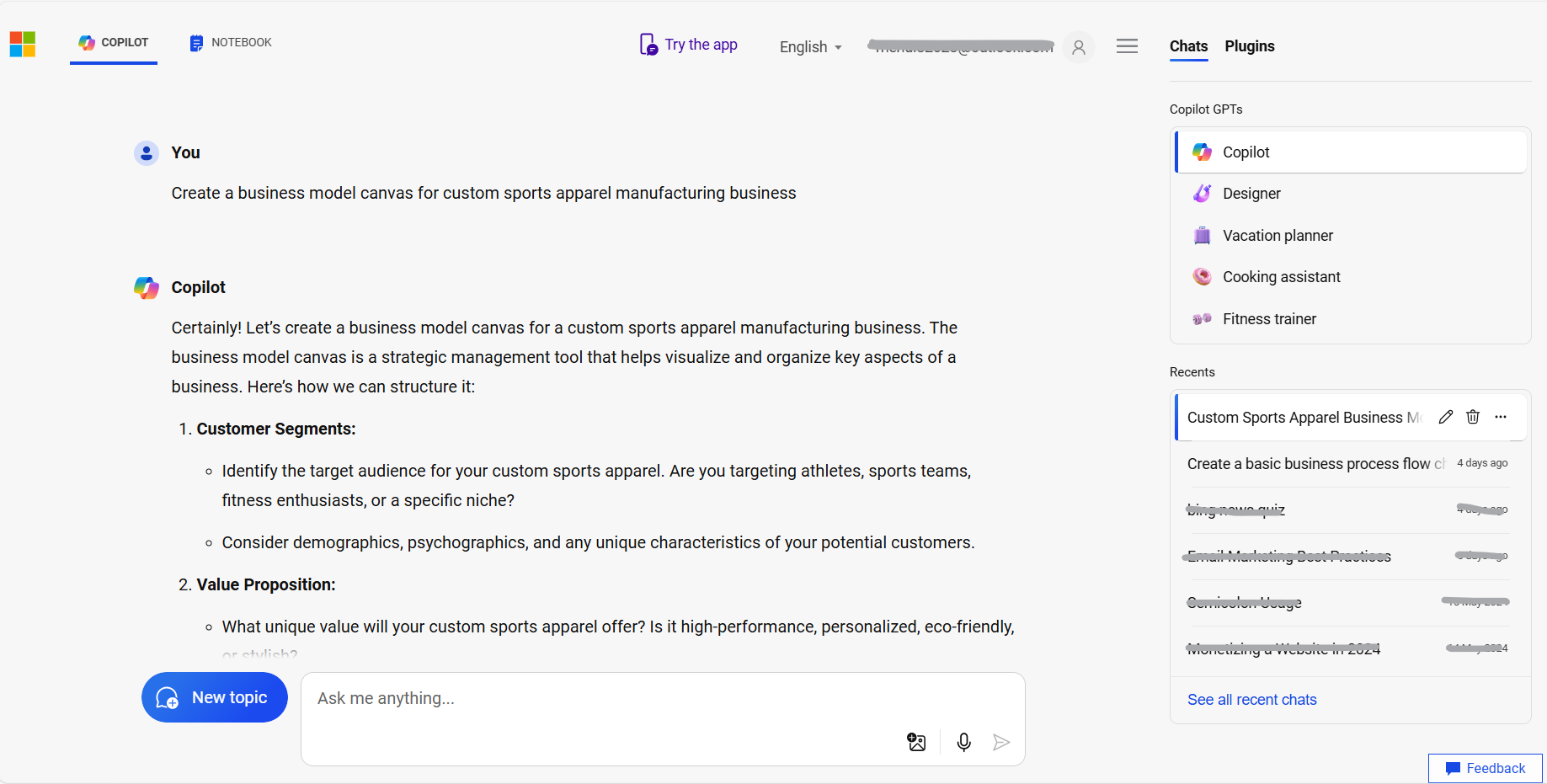Click the Microsoft logo icon

pyautogui.click(x=23, y=44)
